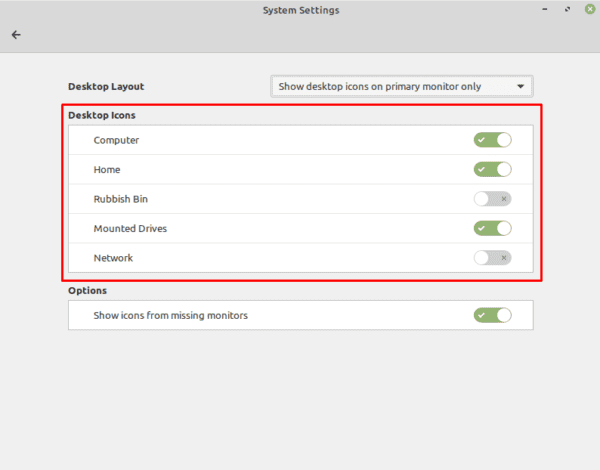The width and height of the screenshot is (600, 470).
Task: Maximize the System Settings window
Action: 567,9
